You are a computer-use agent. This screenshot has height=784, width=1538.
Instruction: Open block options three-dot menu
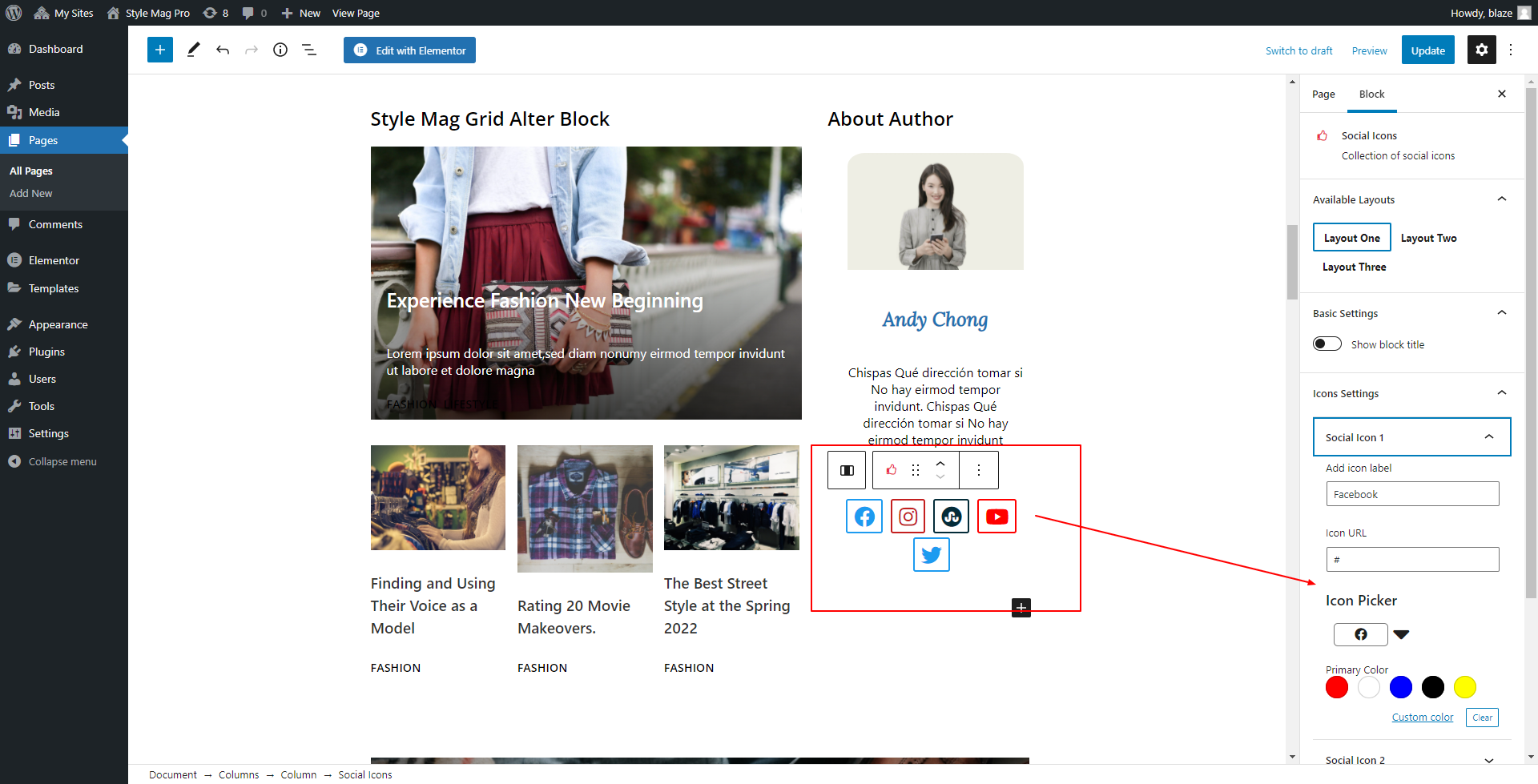pyautogui.click(x=979, y=470)
